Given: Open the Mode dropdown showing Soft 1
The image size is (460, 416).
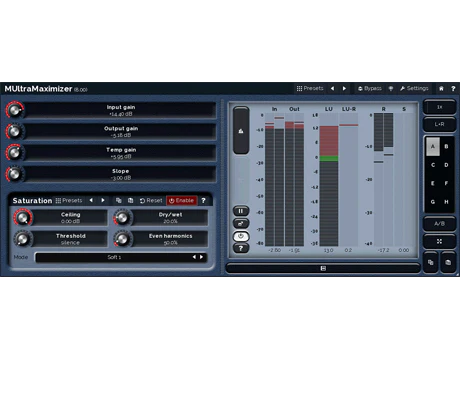Looking at the screenshot, I should tap(114, 257).
